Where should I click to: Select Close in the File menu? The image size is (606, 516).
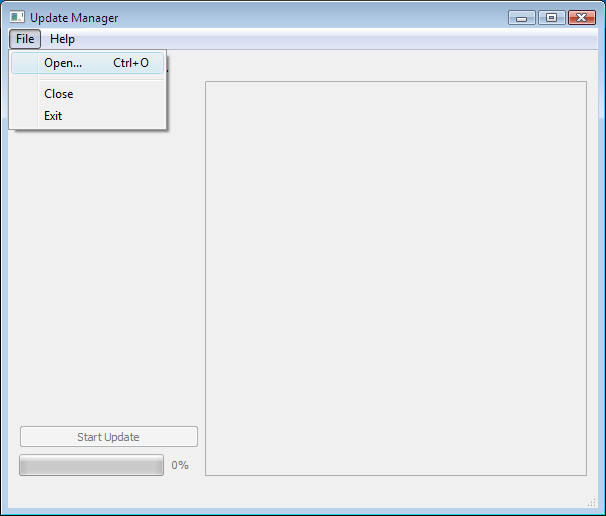point(59,94)
